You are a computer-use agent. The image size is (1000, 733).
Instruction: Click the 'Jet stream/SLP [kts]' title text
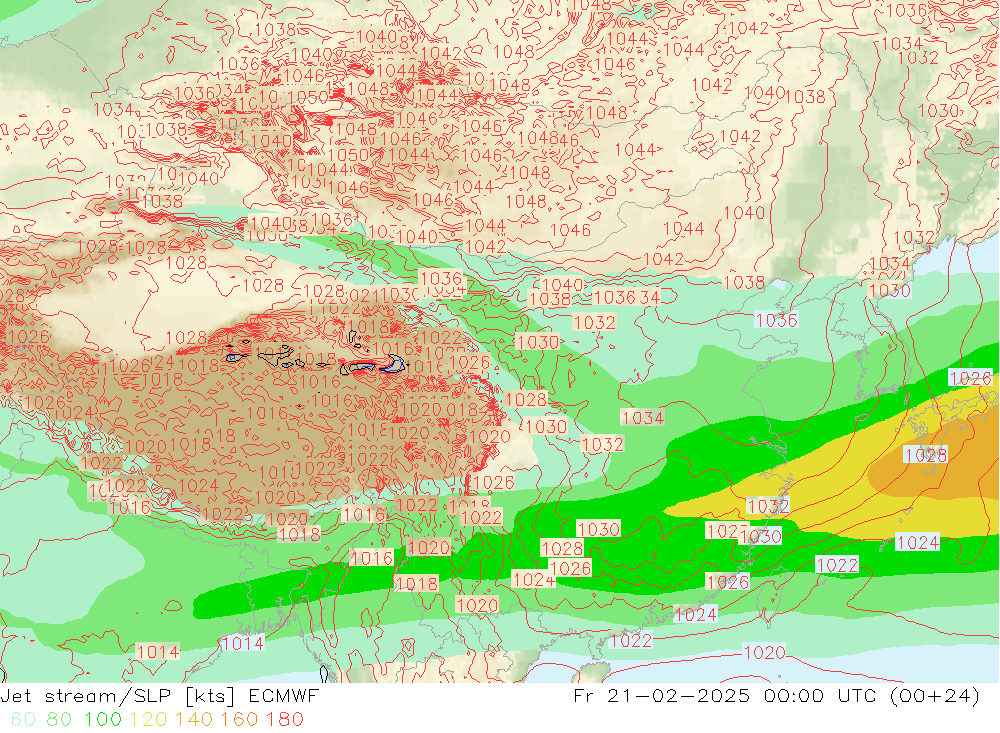coord(119,695)
